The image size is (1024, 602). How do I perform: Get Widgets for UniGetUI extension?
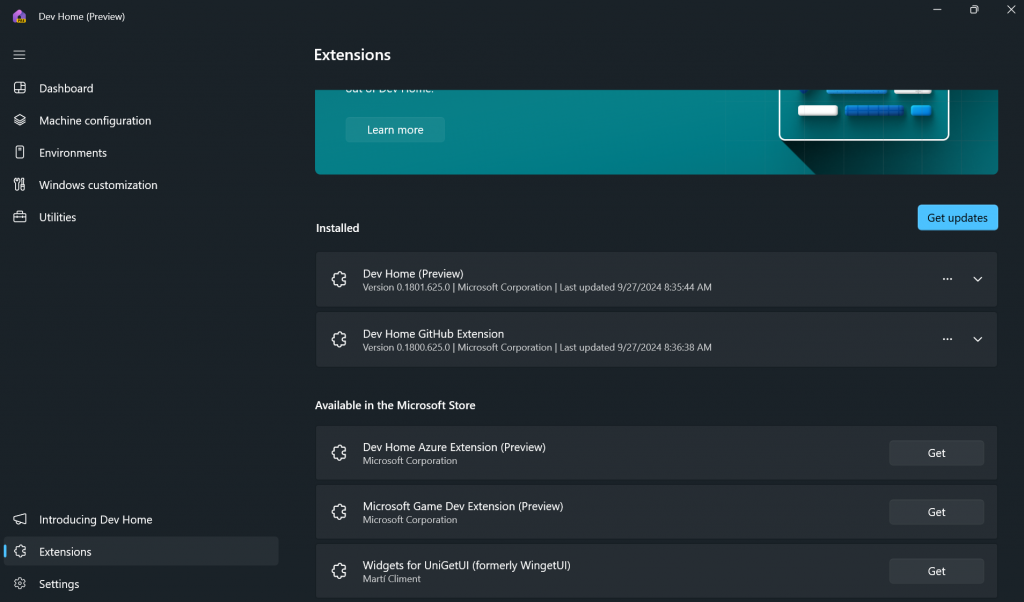[x=936, y=571]
